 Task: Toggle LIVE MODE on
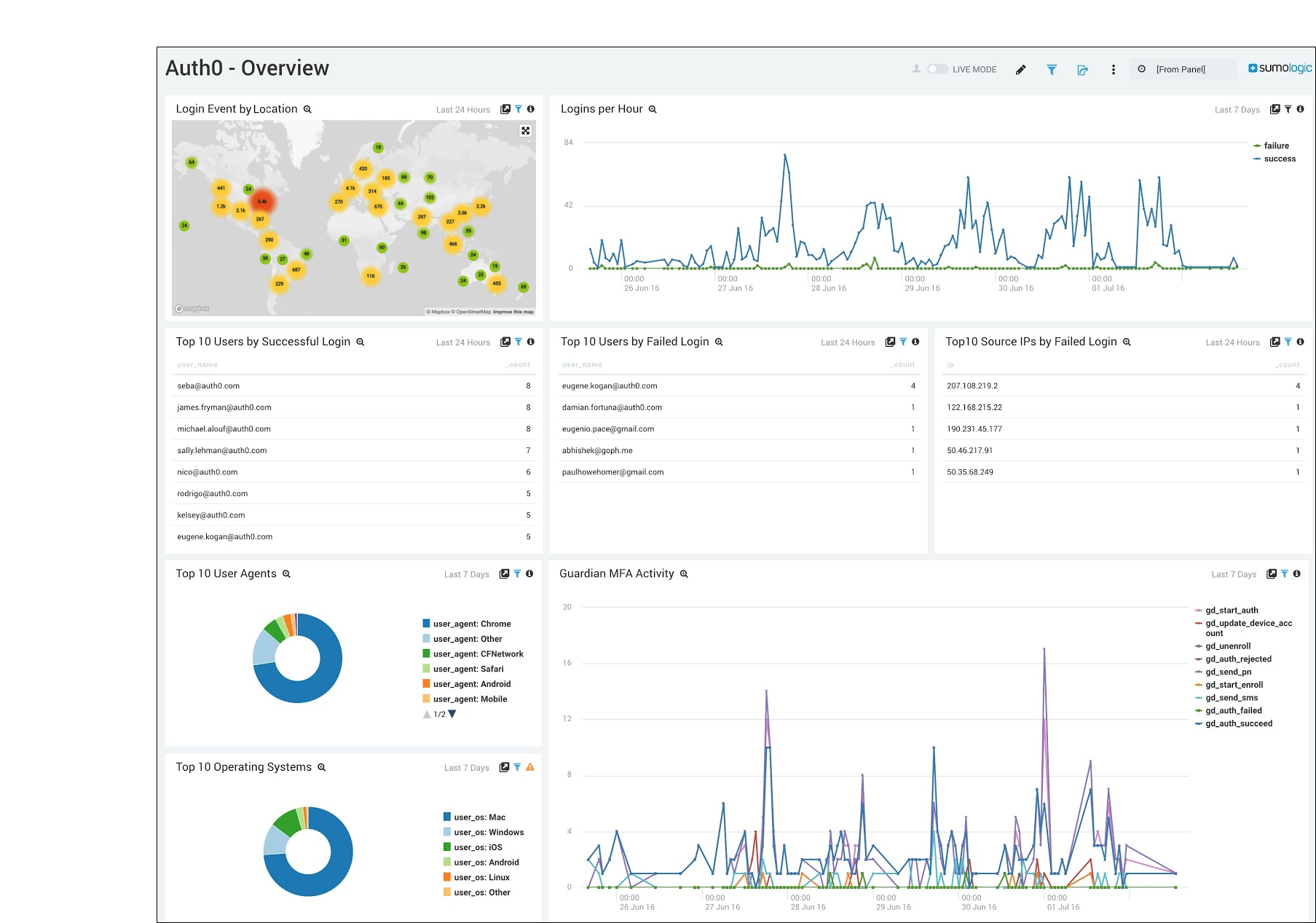coord(937,68)
